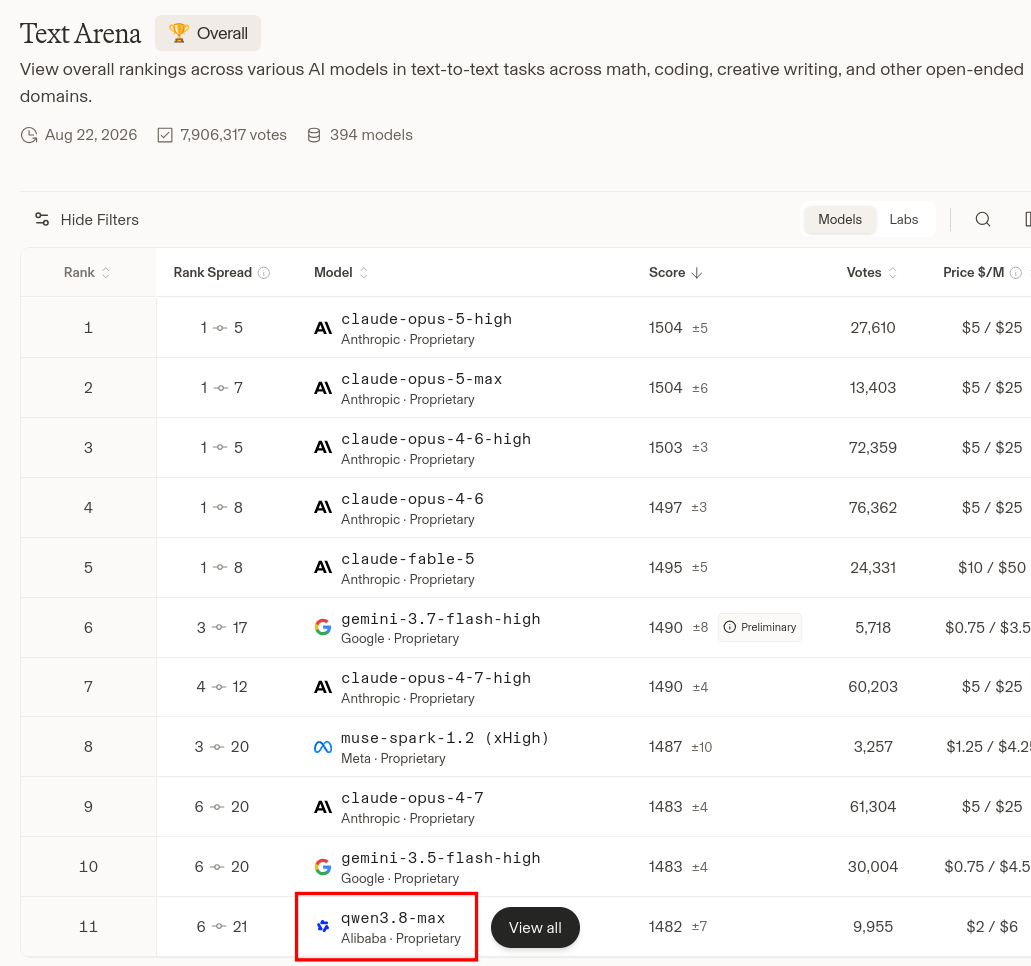Open claude-opus-5-max model link
This screenshot has height=966, width=1031.
[421, 379]
